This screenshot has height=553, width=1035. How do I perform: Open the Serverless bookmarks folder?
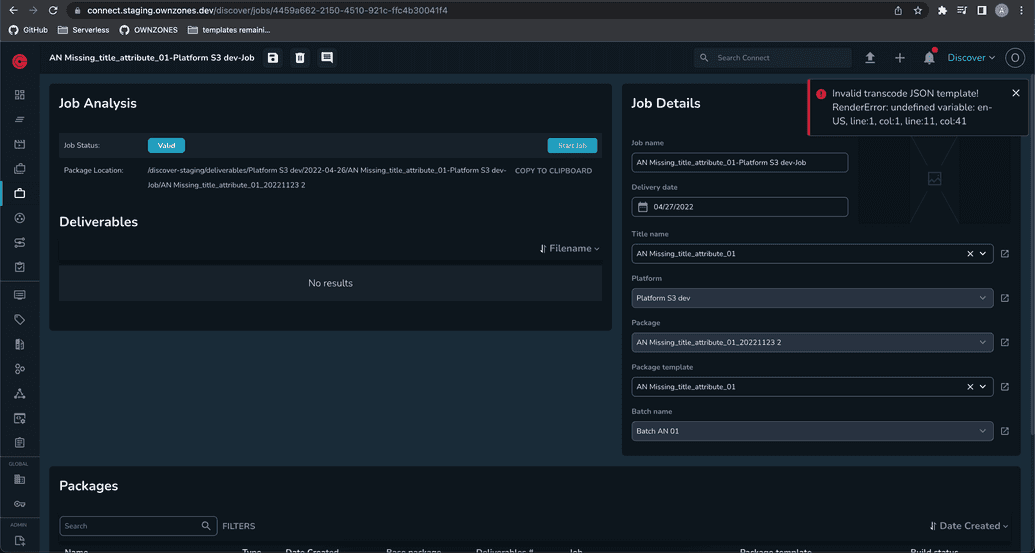tap(83, 30)
